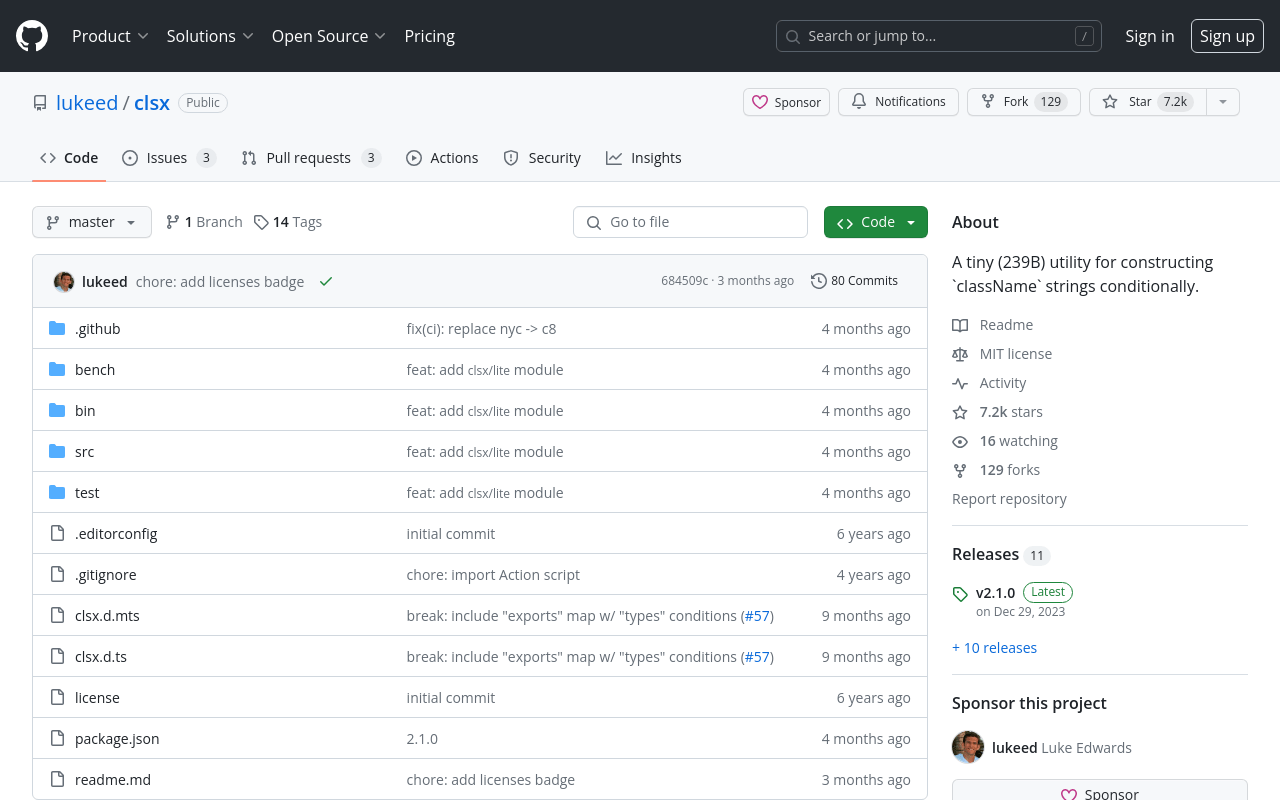Switch to the Issues tab
The height and width of the screenshot is (800, 1280).
169,158
